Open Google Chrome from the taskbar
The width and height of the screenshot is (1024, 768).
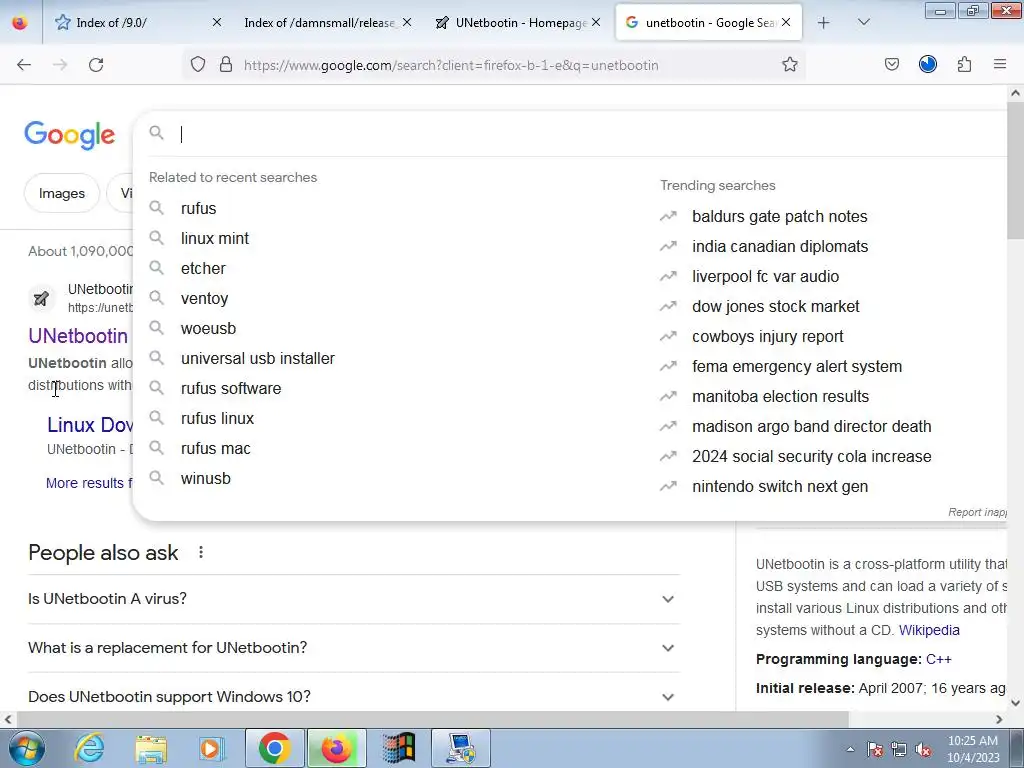point(274,748)
